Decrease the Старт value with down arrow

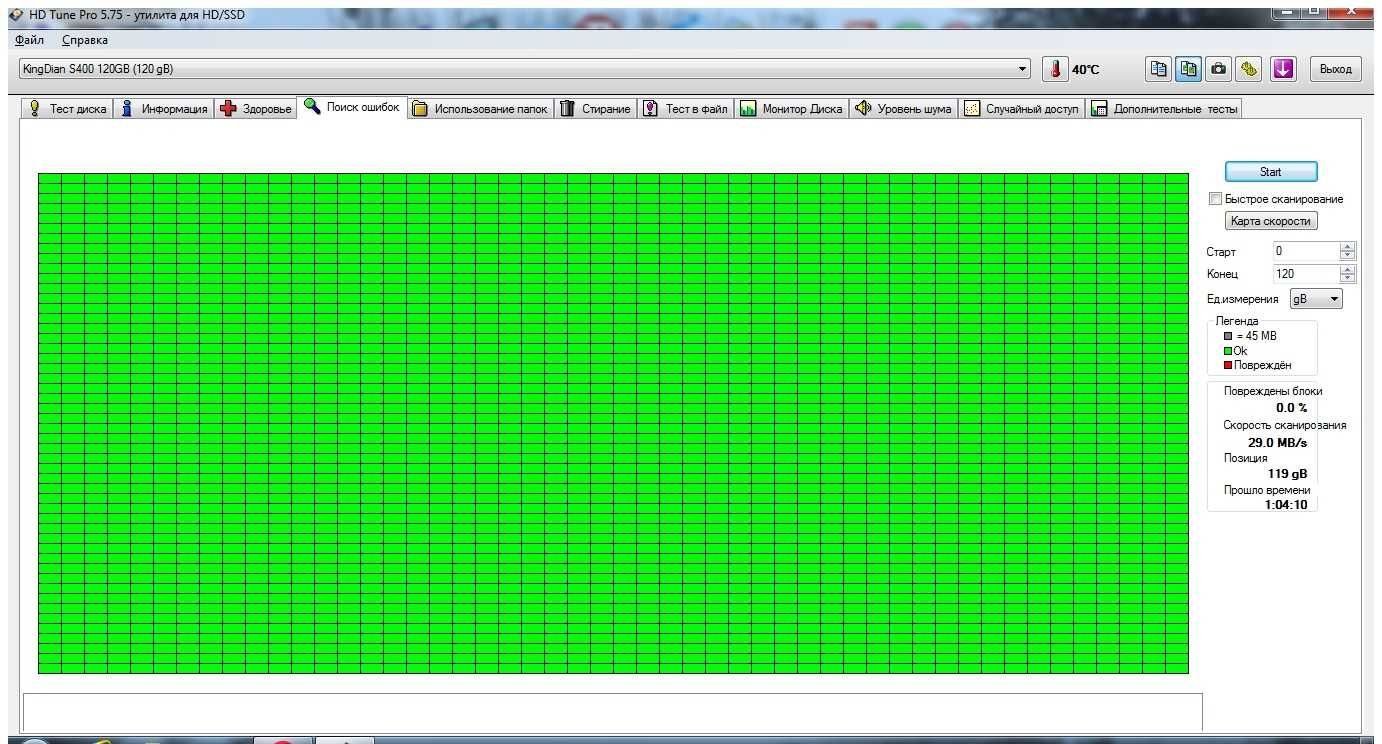click(x=1347, y=256)
